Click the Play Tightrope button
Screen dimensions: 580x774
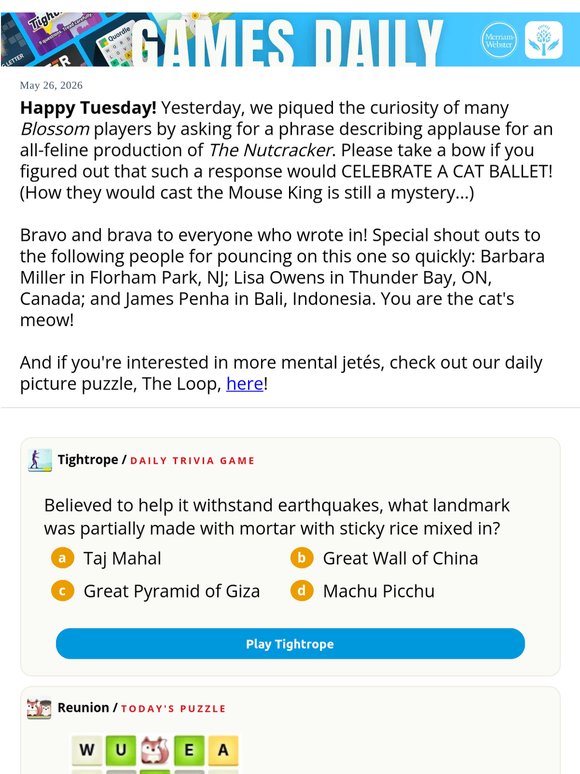(x=290, y=644)
